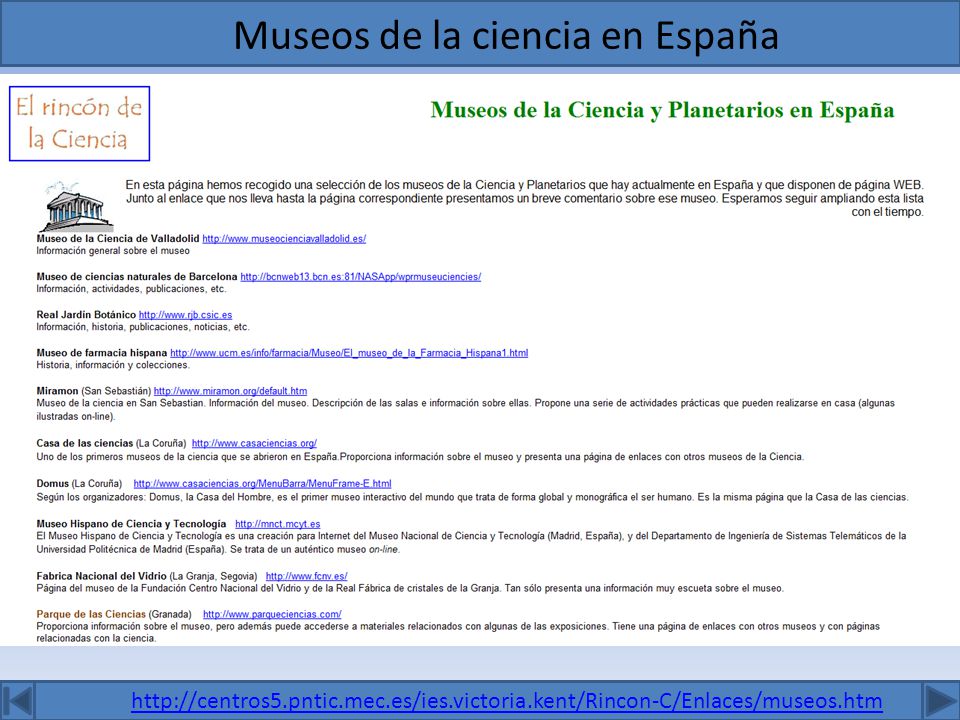Open the mnct.mcyt.es link
The height and width of the screenshot is (720, 960).
(x=277, y=524)
